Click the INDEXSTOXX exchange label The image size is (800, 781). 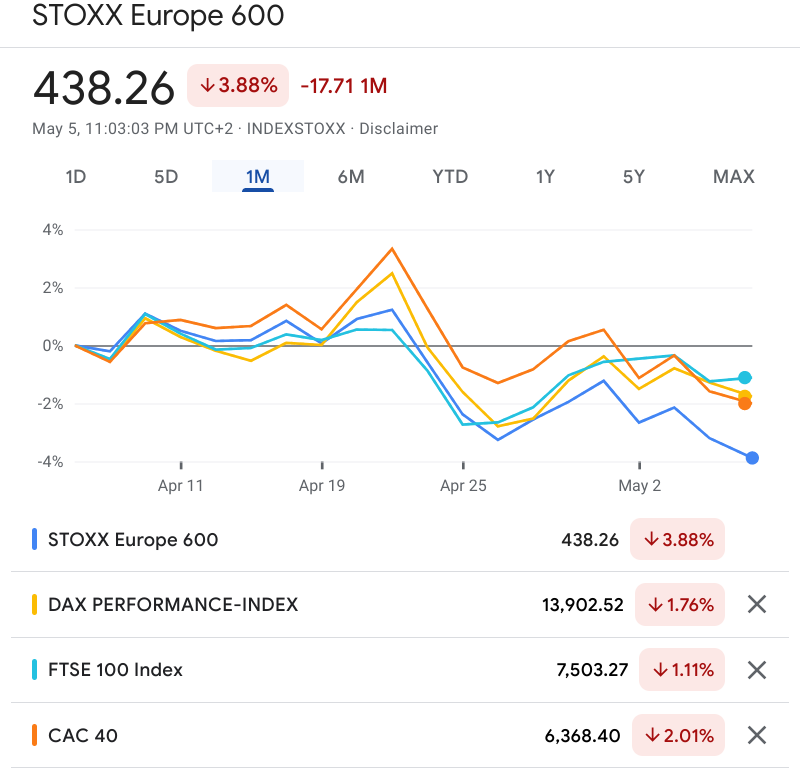pos(296,129)
